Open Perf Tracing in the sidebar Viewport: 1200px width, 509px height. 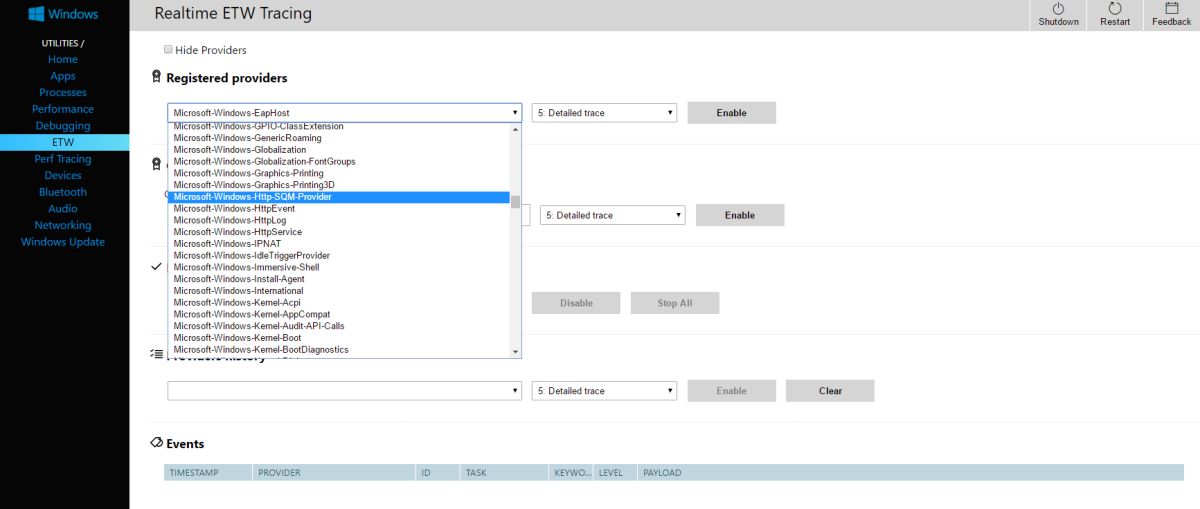click(63, 159)
